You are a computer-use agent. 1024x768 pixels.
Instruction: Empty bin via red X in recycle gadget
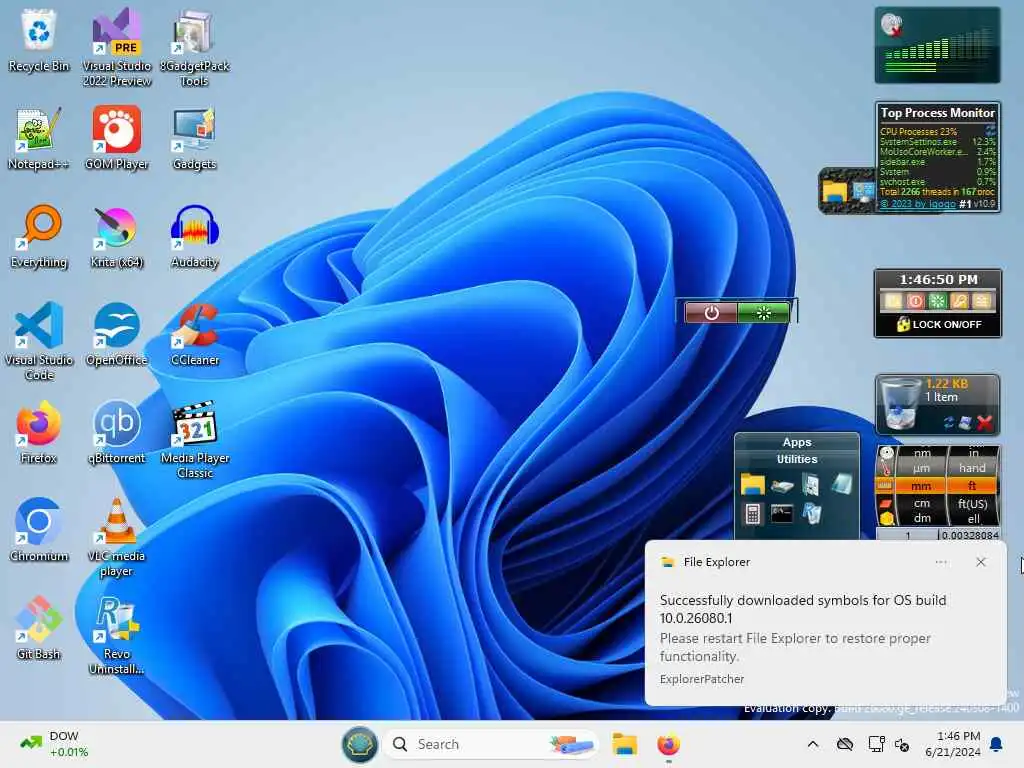985,423
